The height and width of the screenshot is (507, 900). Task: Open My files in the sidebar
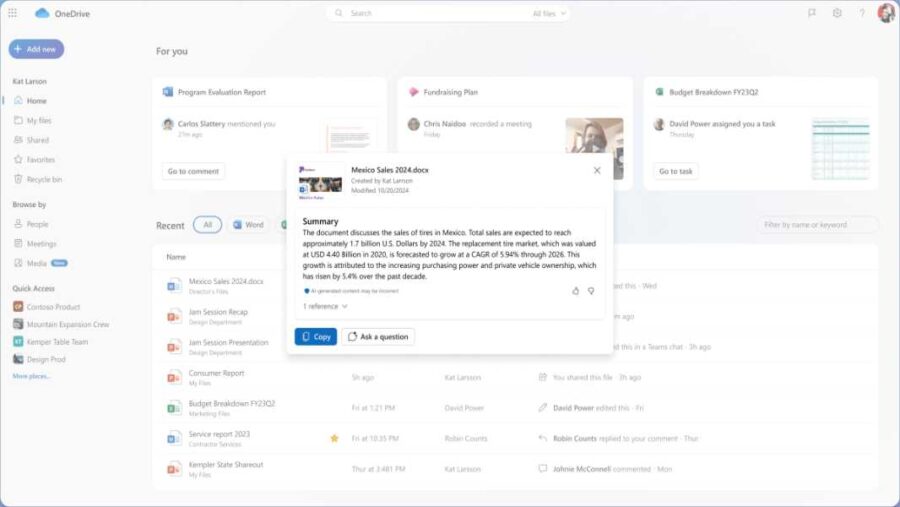pyautogui.click(x=39, y=121)
